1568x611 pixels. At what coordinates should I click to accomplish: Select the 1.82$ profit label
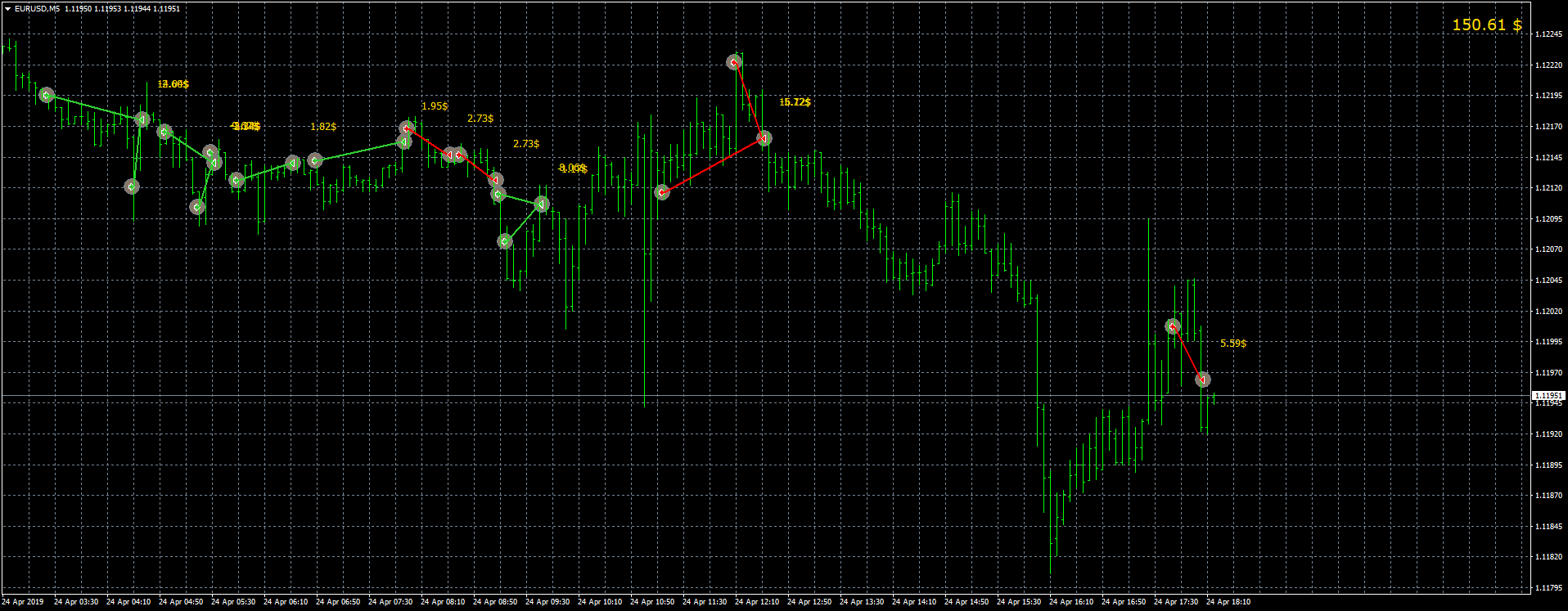point(323,127)
